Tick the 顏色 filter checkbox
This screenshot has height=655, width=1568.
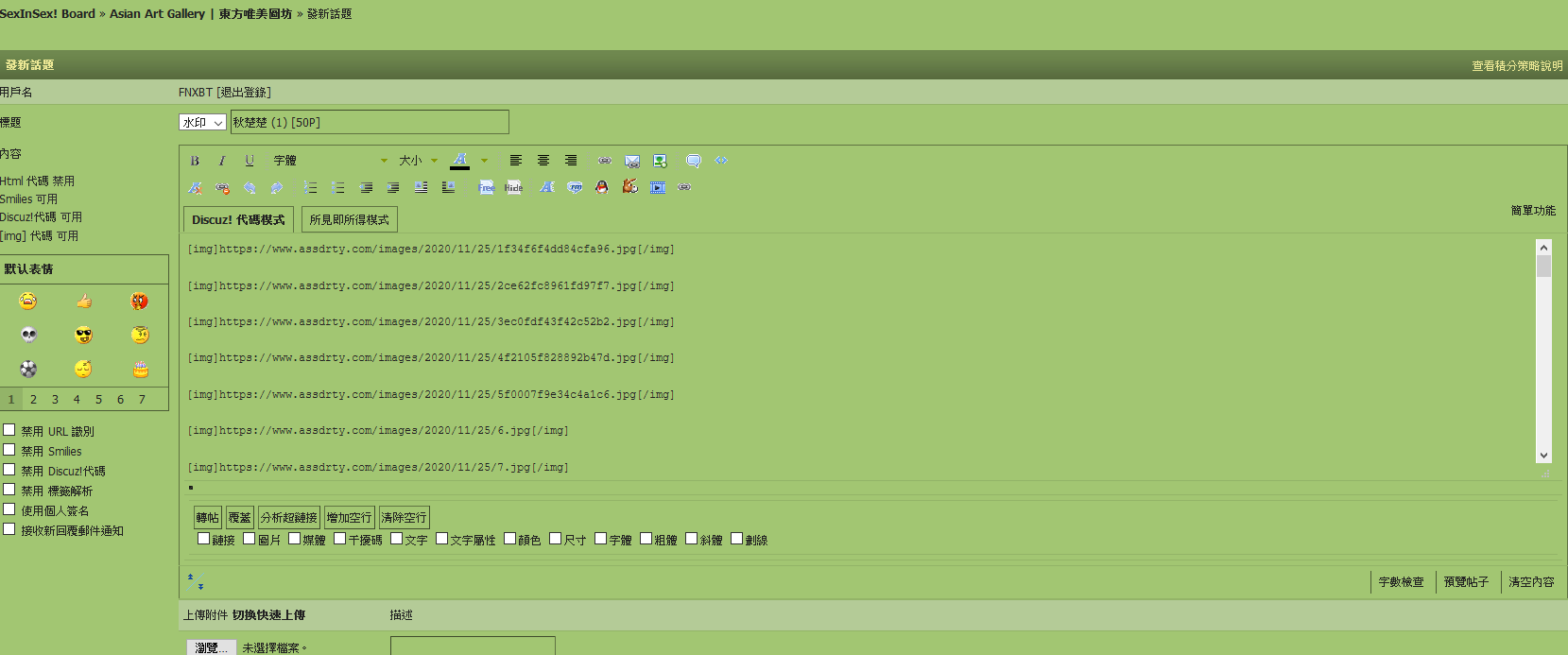[509, 539]
